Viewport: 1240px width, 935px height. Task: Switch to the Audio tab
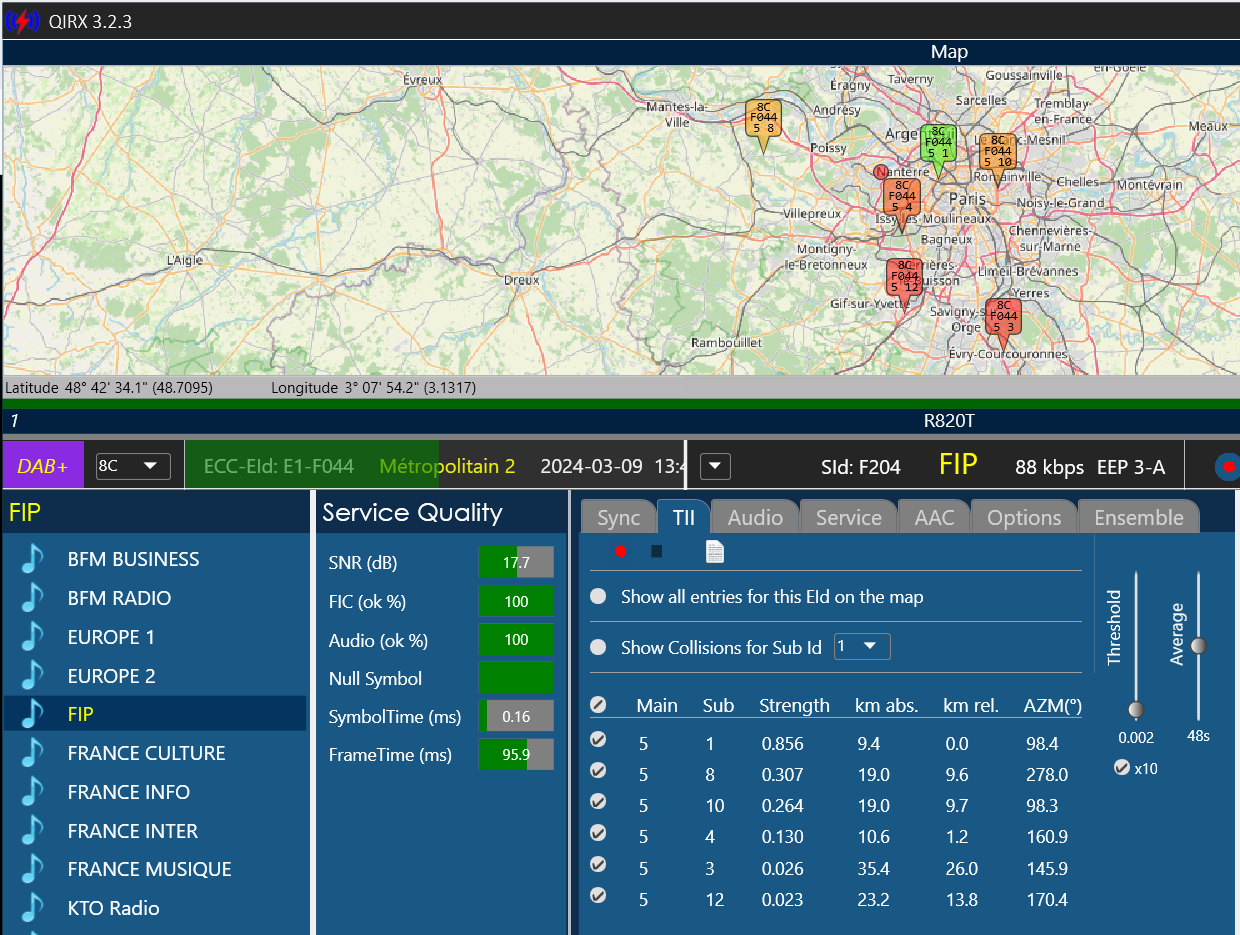755,517
